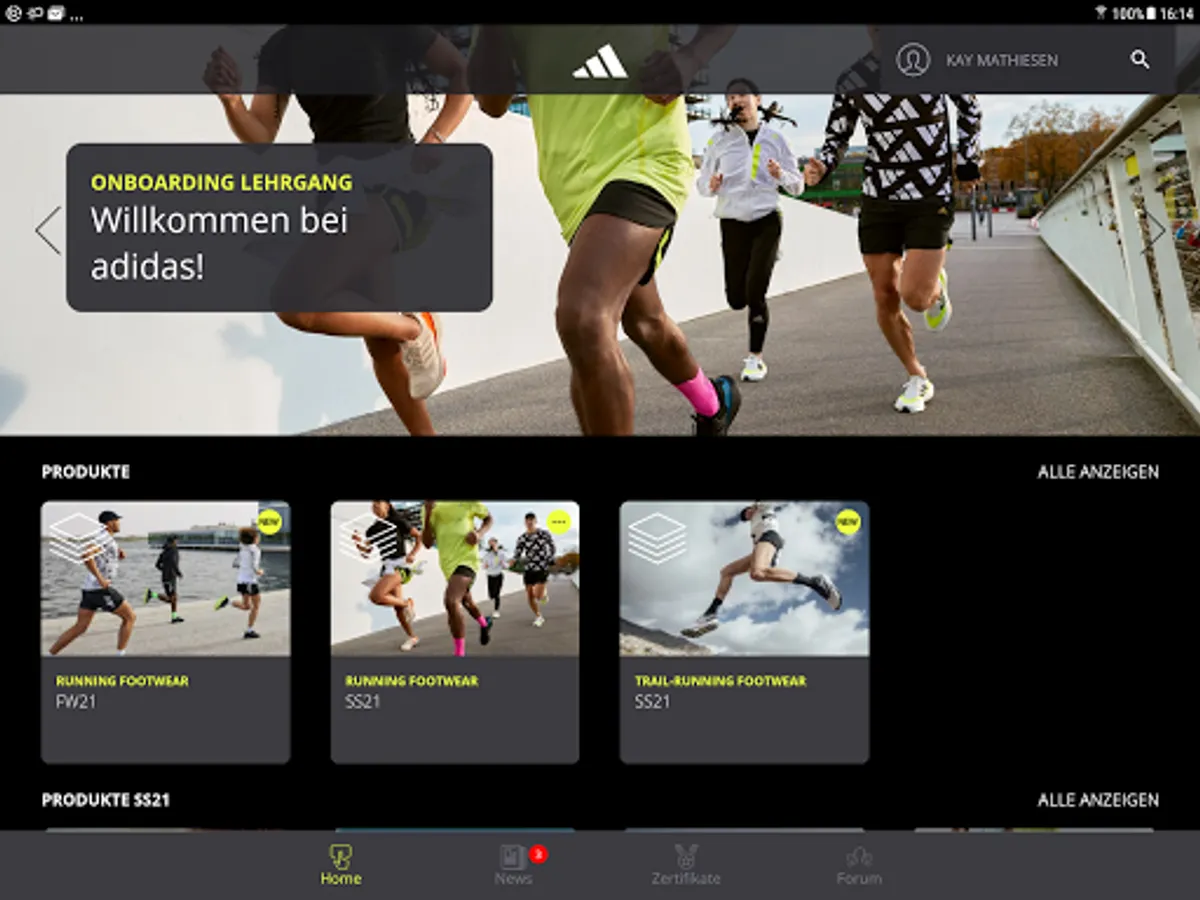Viewport: 1200px width, 900px height.
Task: Tap the battery indicator in status bar
Action: click(x=1151, y=14)
